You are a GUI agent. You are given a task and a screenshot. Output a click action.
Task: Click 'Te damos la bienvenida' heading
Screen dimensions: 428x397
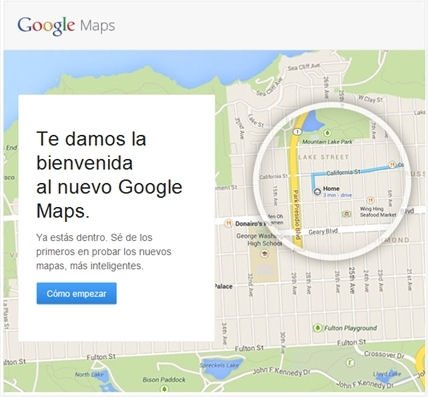click(91, 151)
